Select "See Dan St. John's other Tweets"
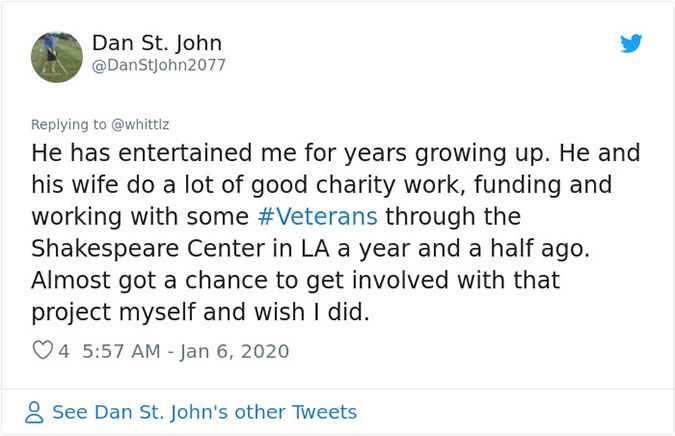This screenshot has height=436, width=675. click(x=204, y=412)
